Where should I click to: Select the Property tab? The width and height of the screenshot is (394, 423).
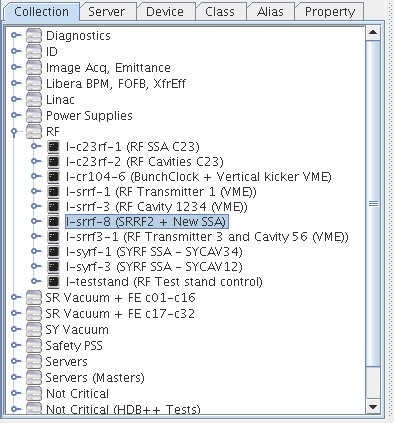tap(330, 12)
